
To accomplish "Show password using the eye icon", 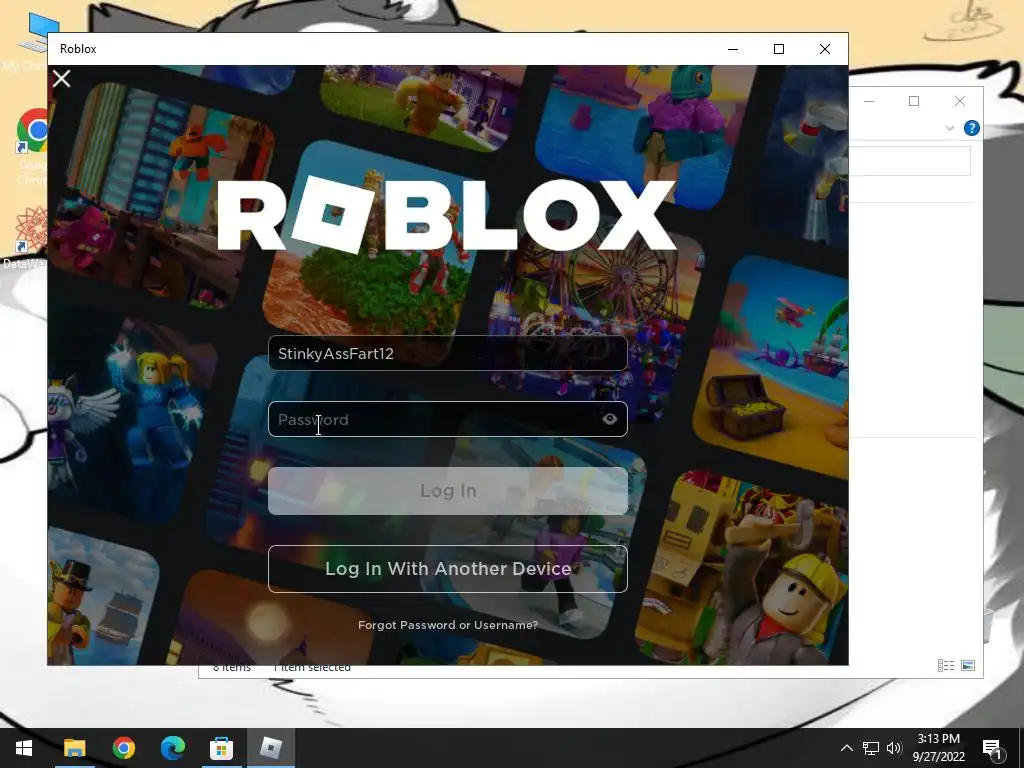I will click(x=610, y=419).
